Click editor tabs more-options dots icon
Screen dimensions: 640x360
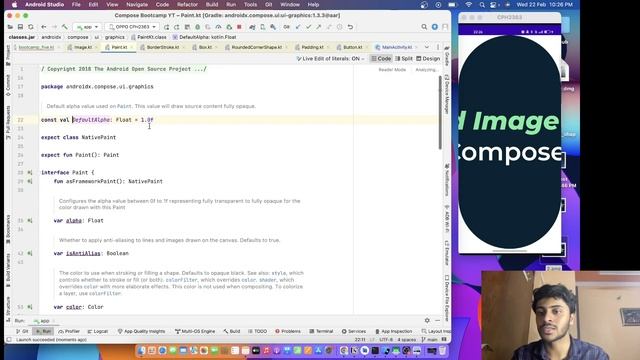(x=438, y=47)
